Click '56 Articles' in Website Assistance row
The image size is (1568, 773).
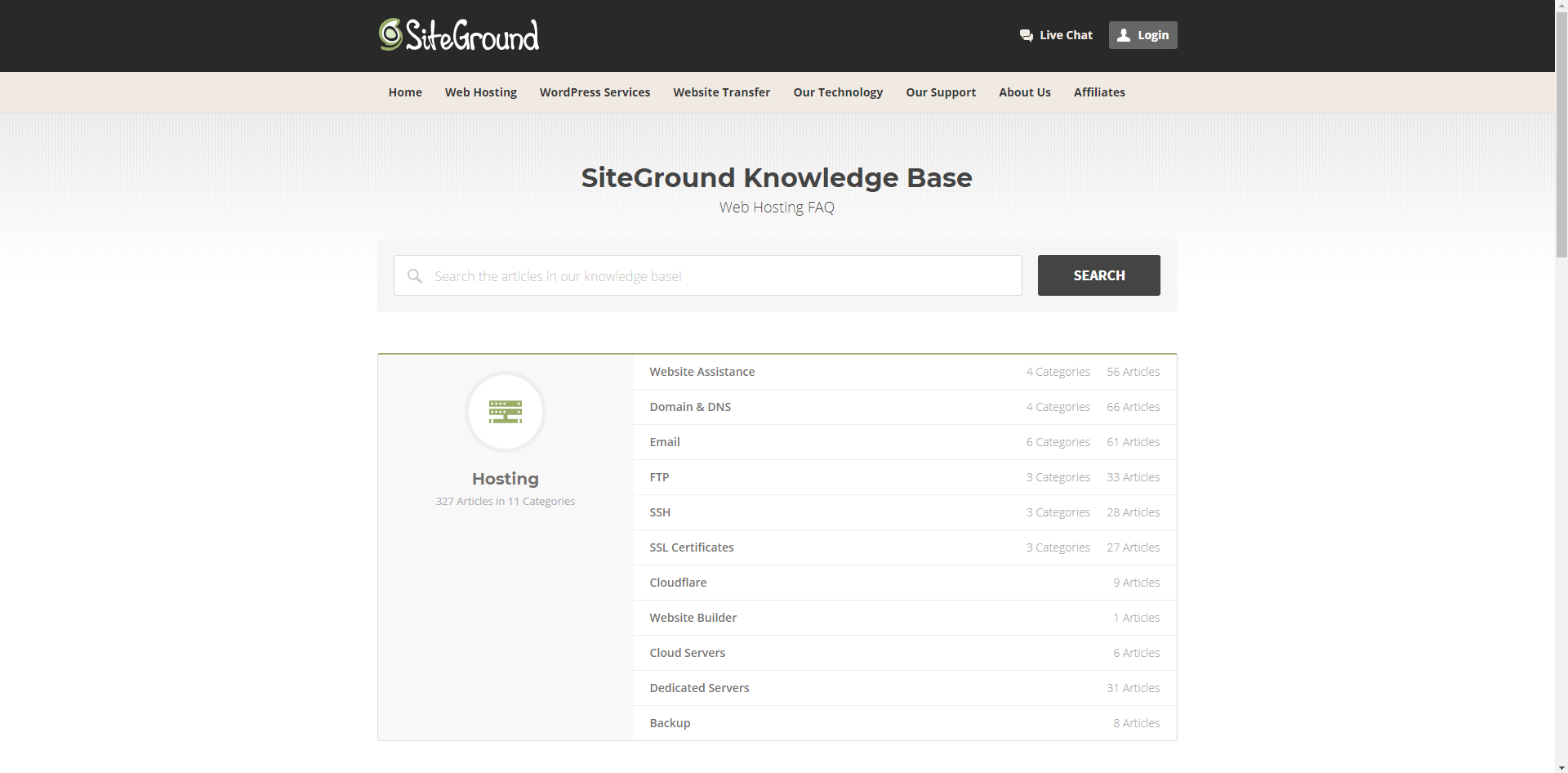(1134, 372)
